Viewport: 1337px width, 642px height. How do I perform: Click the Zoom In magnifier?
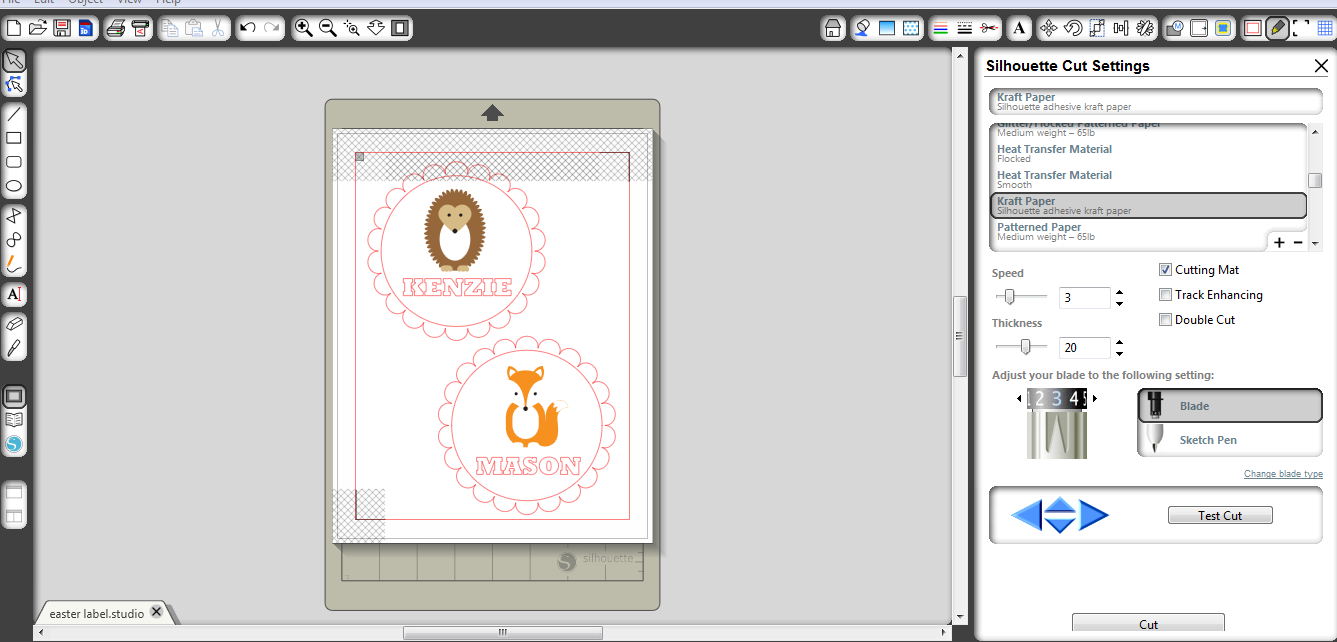304,28
